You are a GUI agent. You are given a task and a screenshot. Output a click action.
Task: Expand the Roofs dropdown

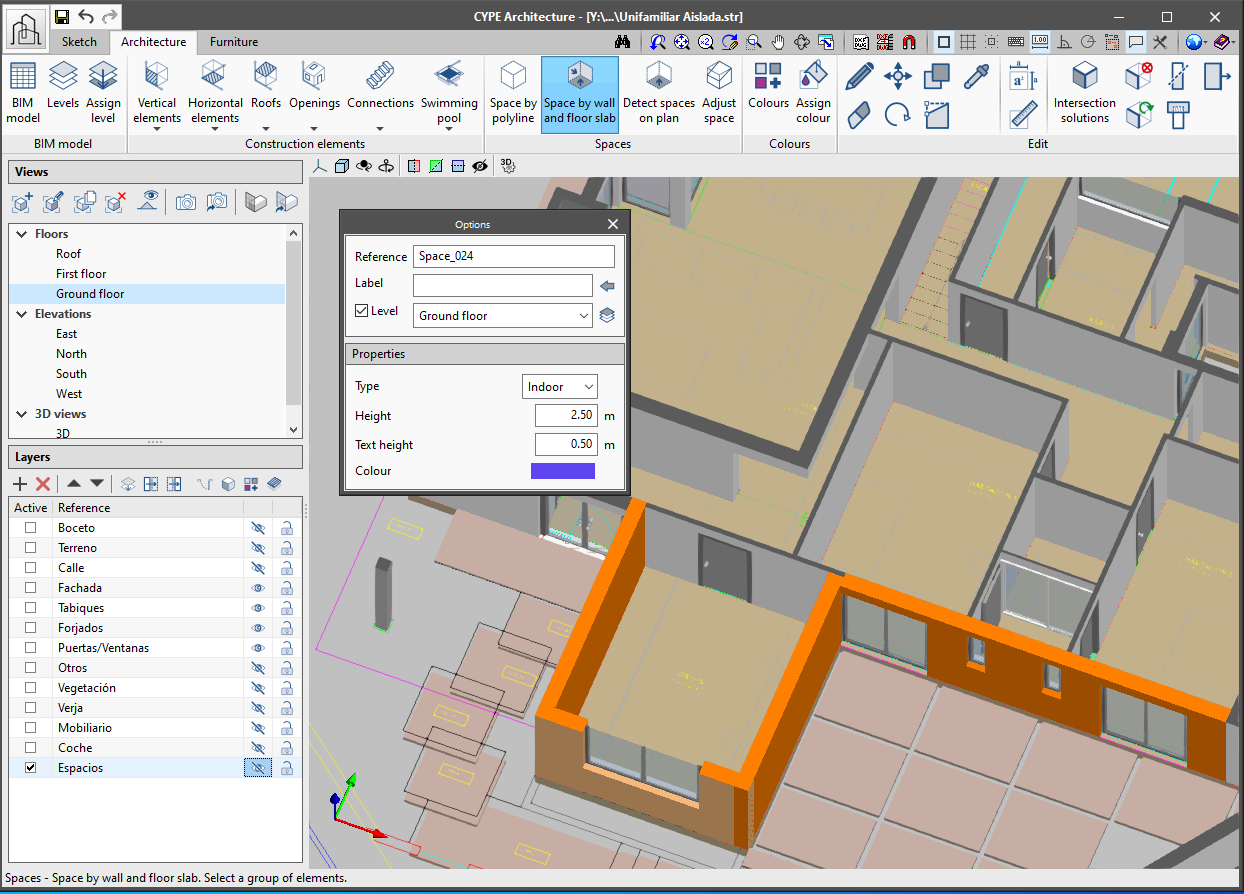(266, 128)
